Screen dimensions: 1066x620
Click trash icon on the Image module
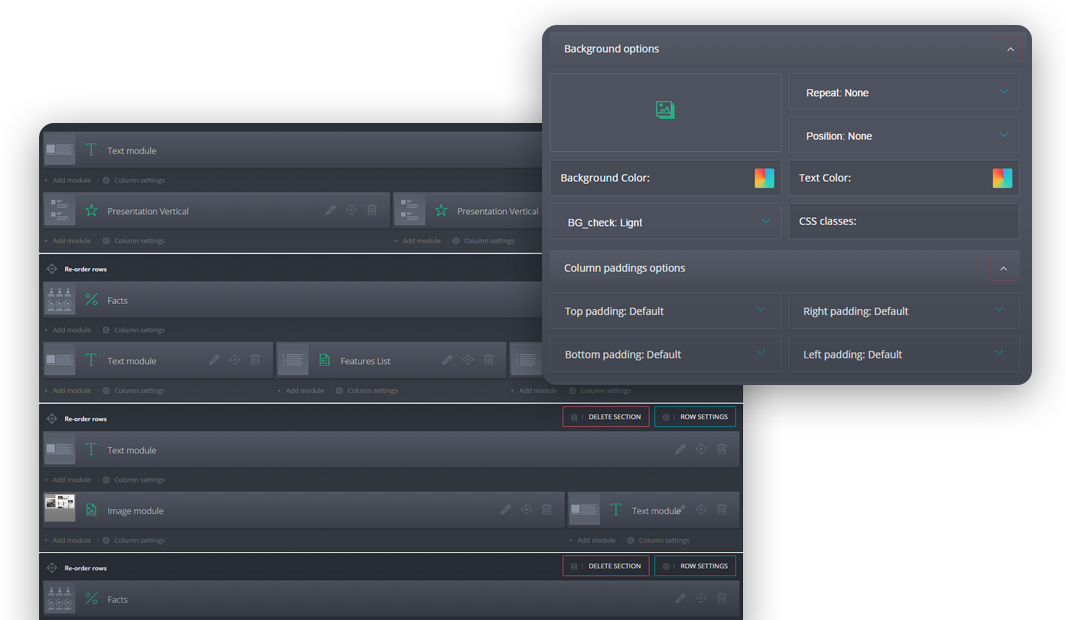(x=547, y=510)
